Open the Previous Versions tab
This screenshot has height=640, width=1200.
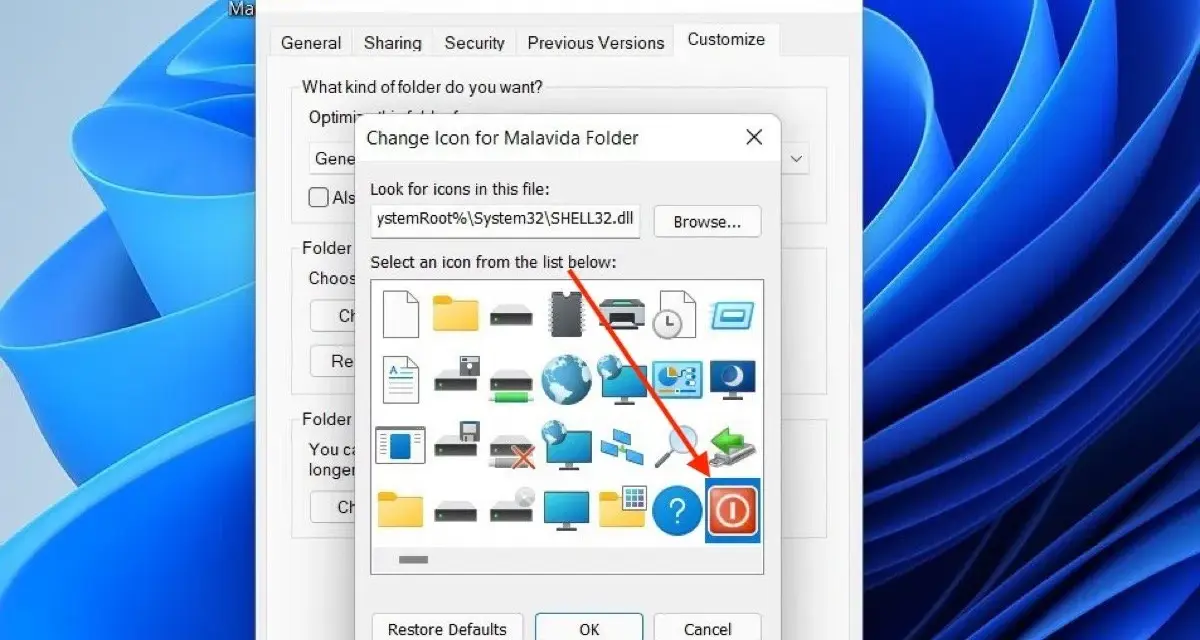(x=596, y=43)
